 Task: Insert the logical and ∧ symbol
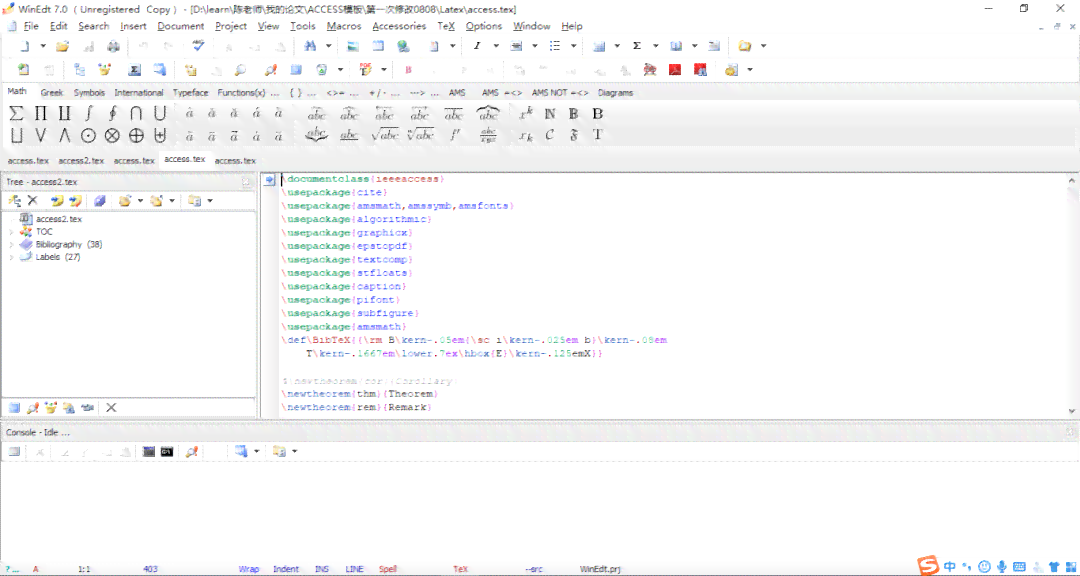65,136
